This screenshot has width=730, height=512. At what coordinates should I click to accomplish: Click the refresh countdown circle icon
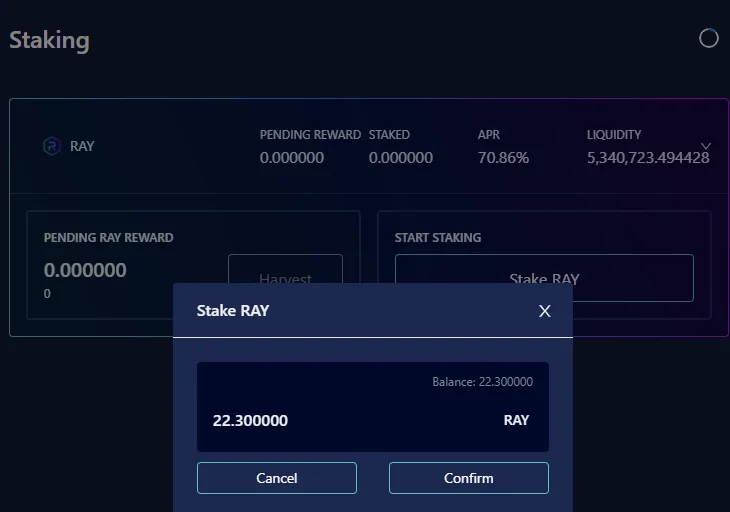709,38
